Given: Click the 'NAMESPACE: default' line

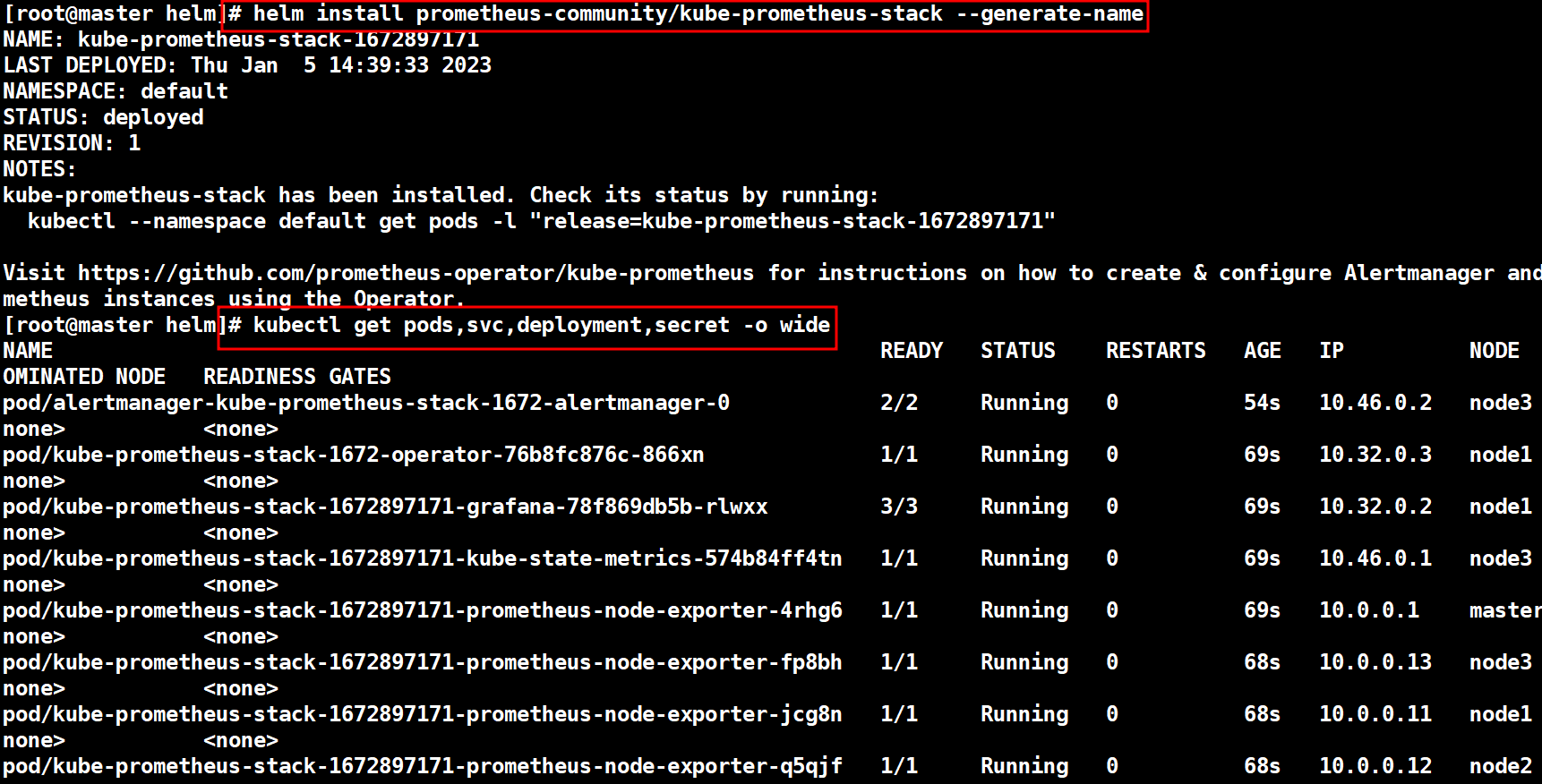Looking at the screenshot, I should 116,91.
